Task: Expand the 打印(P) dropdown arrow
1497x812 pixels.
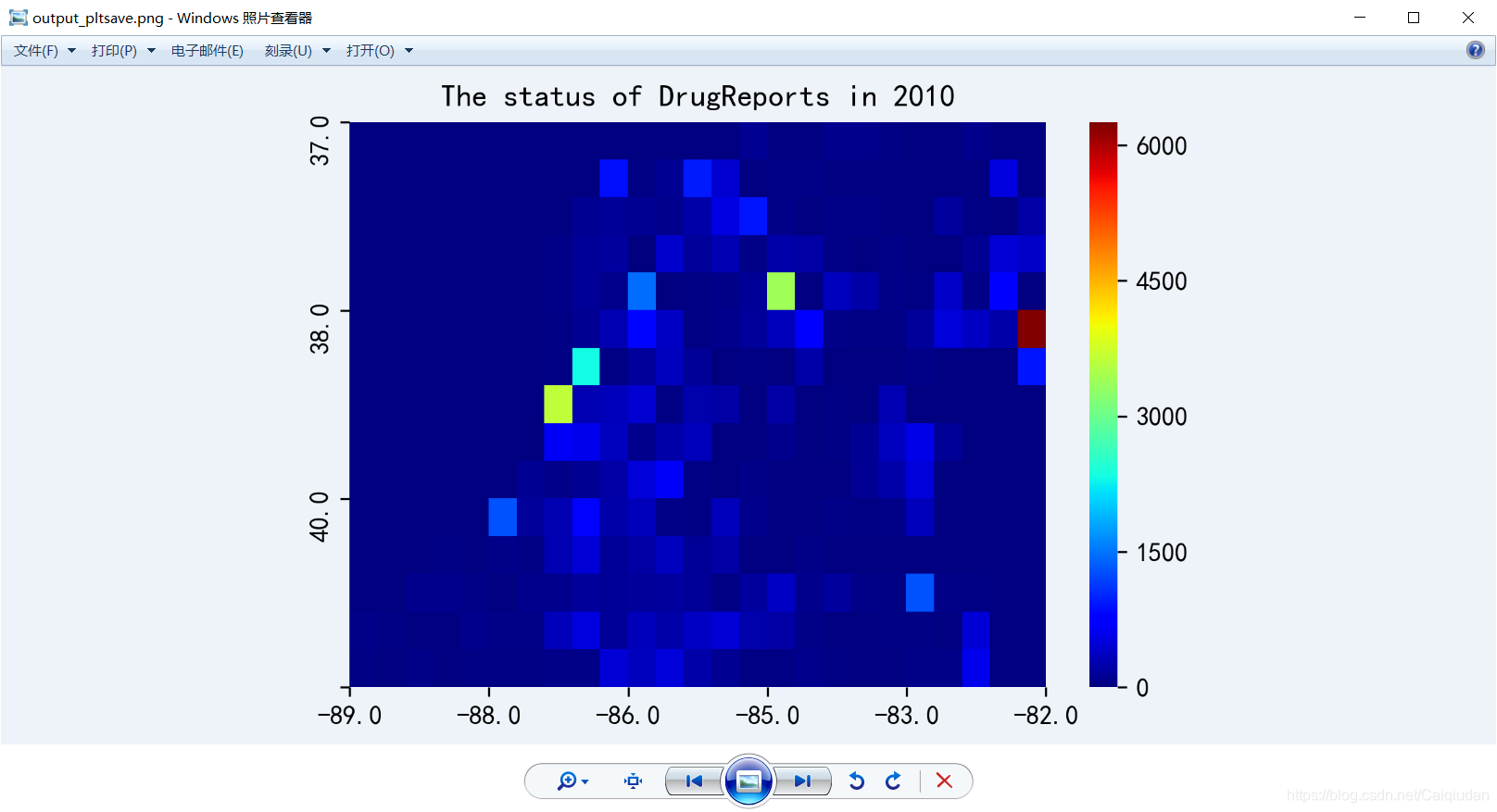Action: point(151,51)
